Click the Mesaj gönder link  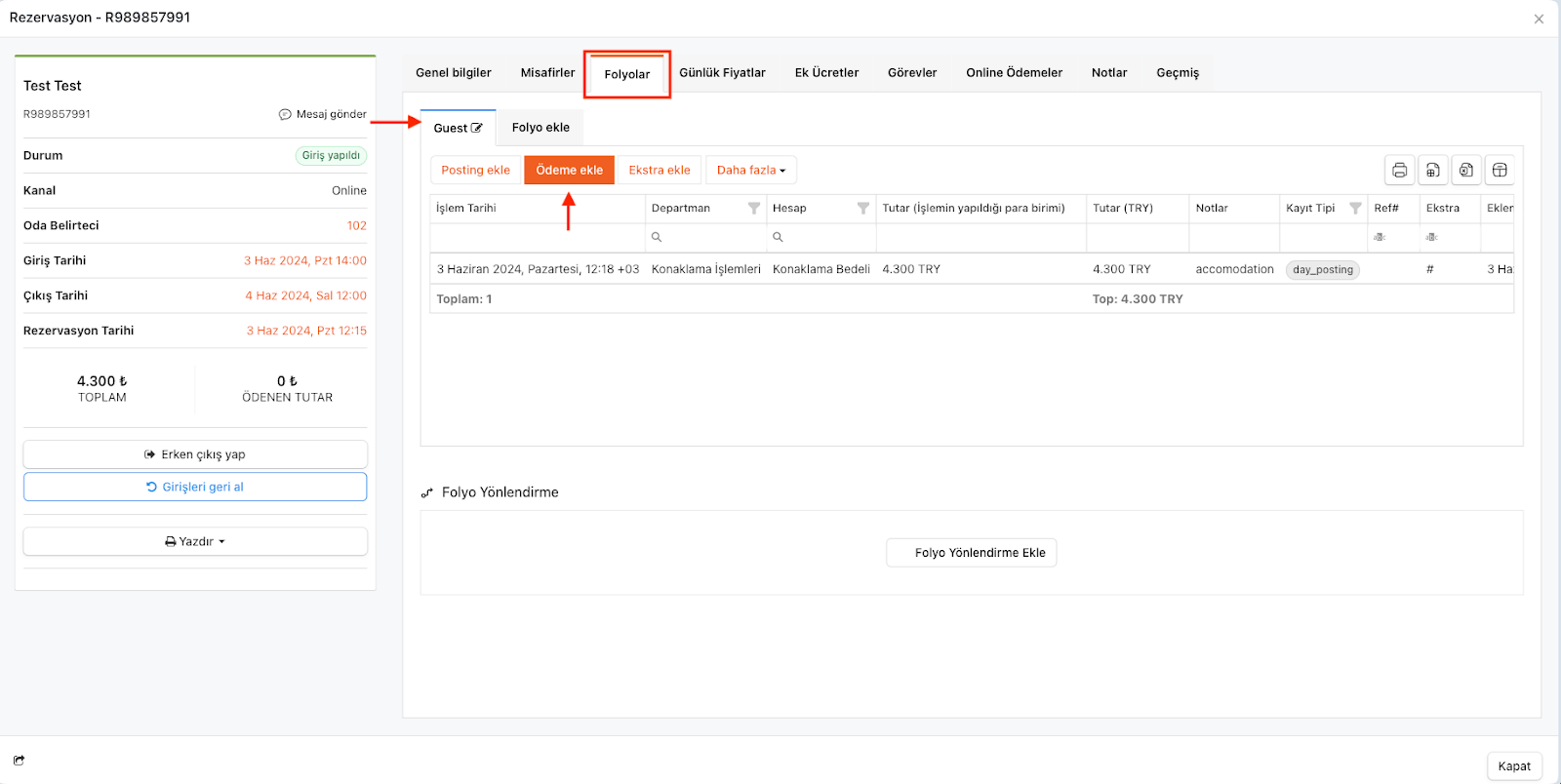[x=323, y=114]
